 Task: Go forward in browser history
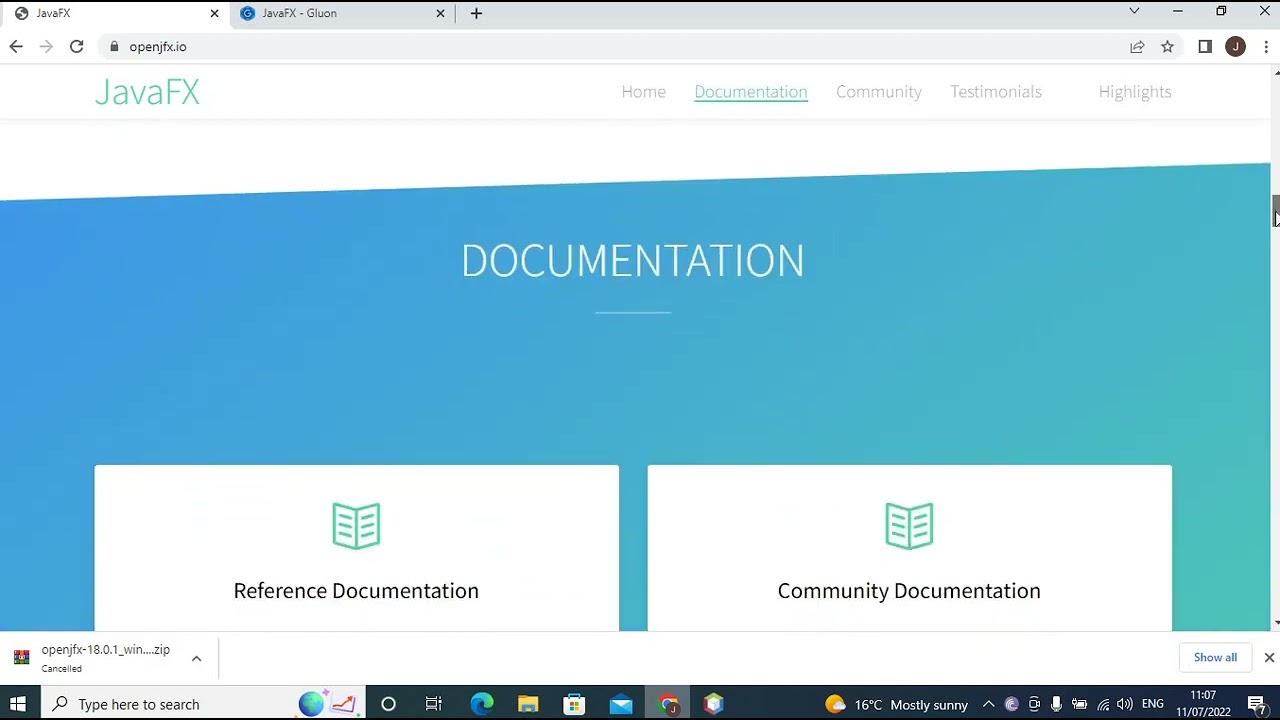coord(46,46)
